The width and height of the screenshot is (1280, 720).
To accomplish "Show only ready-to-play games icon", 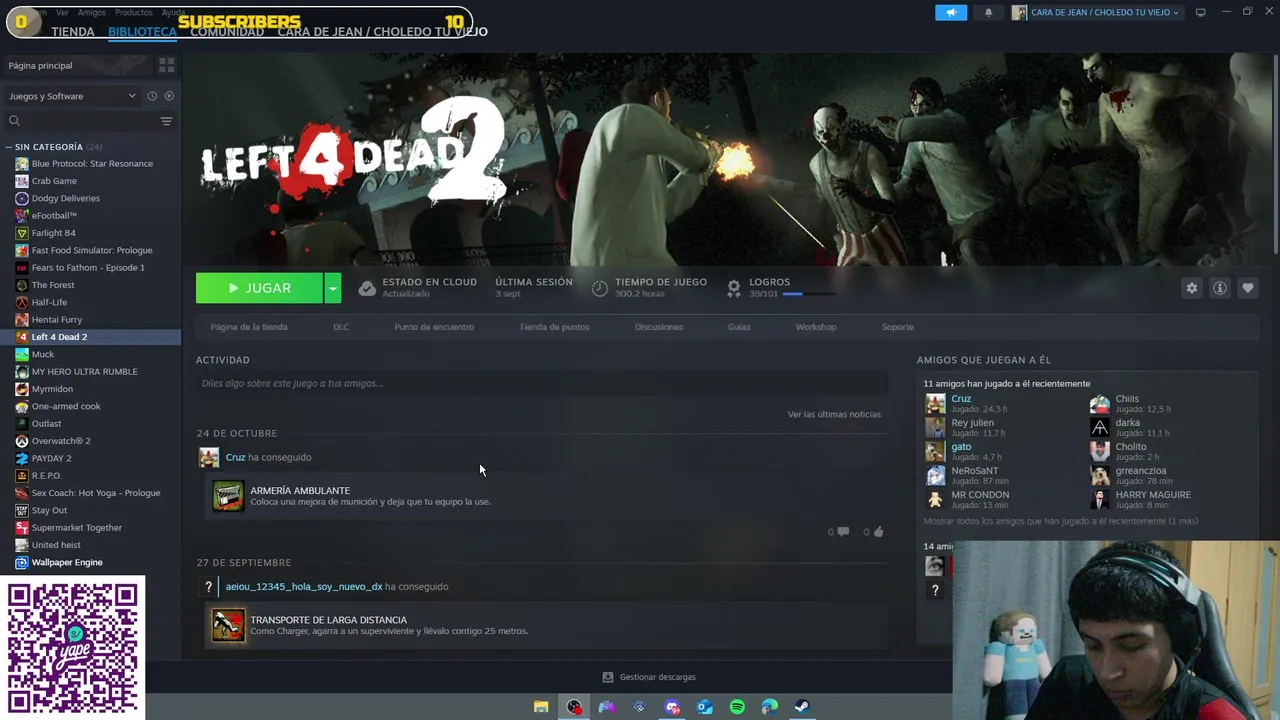I will 169,96.
